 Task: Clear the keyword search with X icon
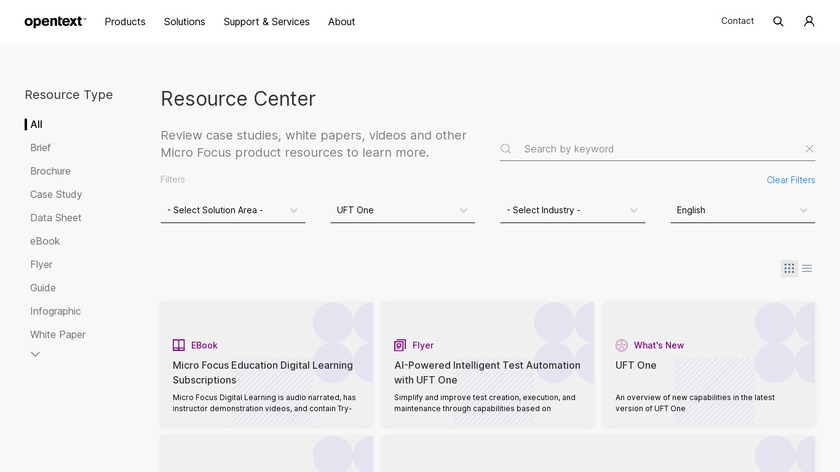click(x=809, y=149)
